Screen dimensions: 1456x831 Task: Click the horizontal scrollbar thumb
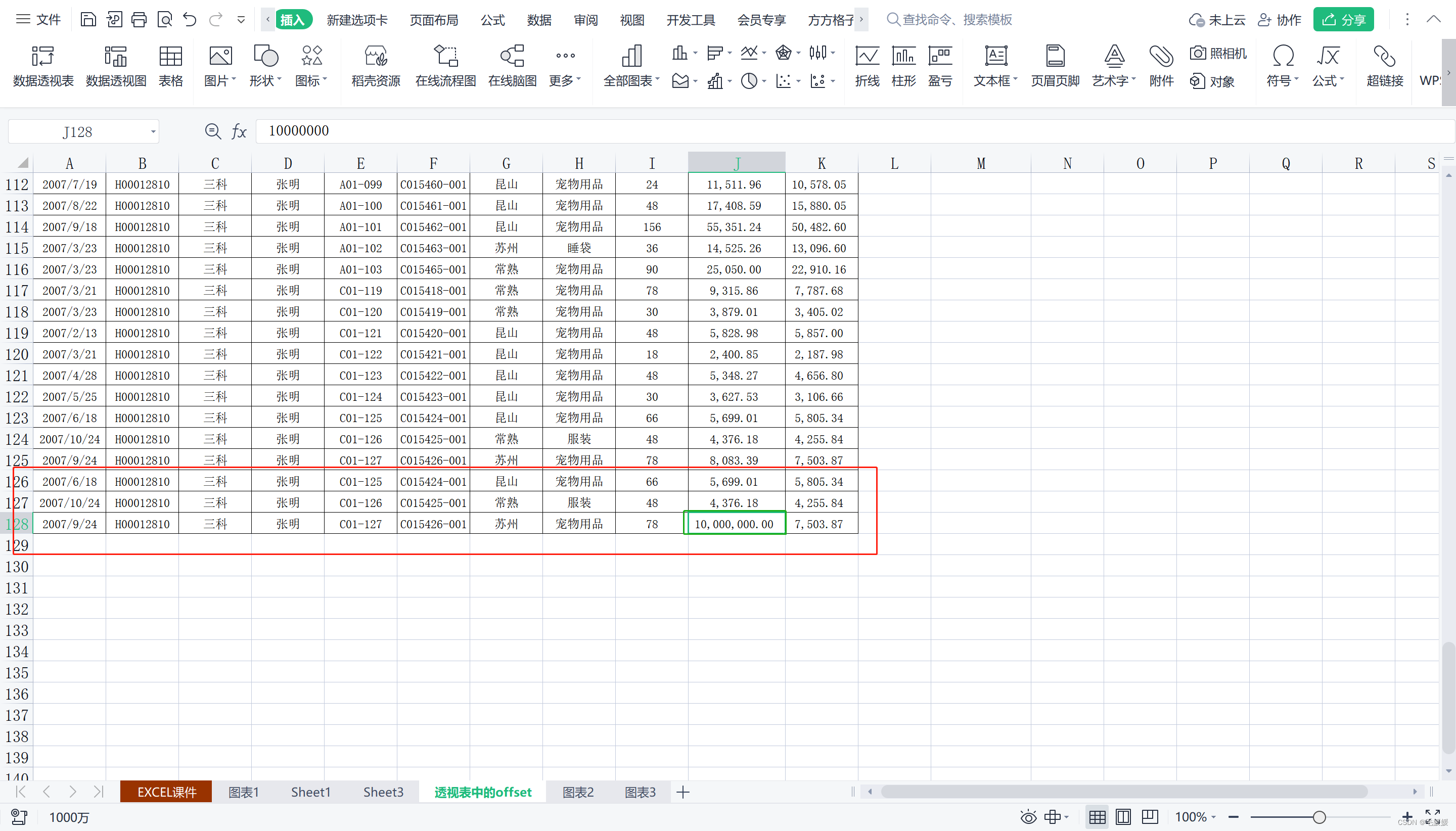point(1124,792)
